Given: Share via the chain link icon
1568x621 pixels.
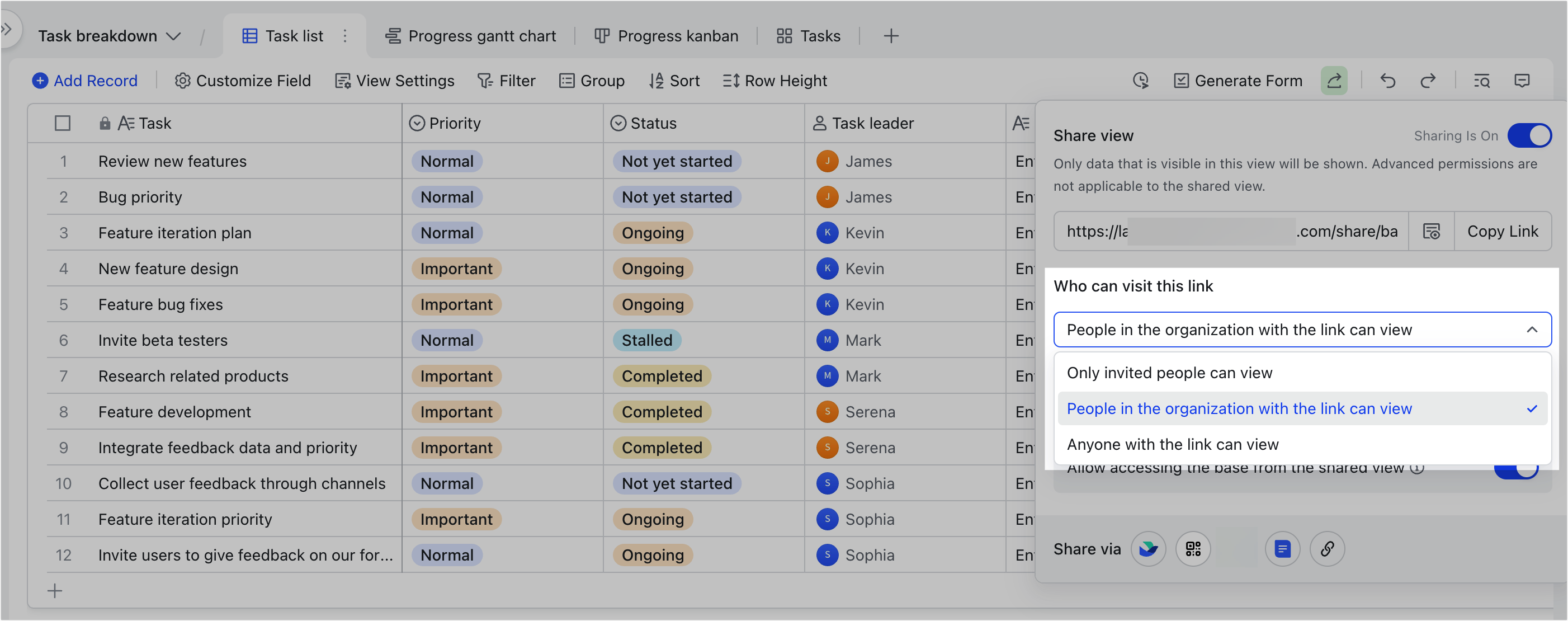Looking at the screenshot, I should point(1327,548).
